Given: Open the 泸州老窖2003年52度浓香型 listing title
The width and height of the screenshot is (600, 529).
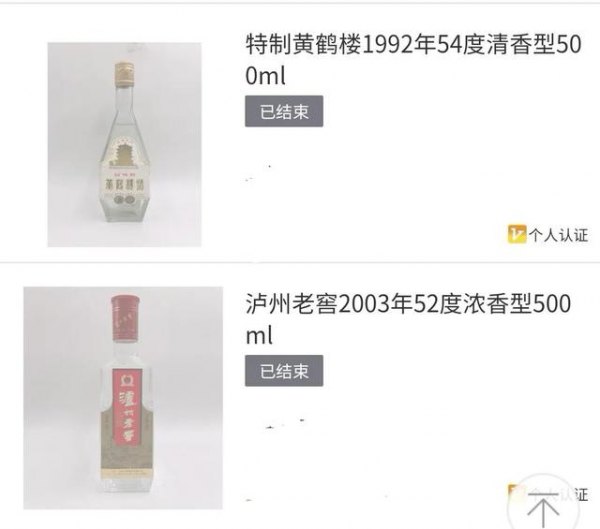Looking at the screenshot, I should 408,319.
